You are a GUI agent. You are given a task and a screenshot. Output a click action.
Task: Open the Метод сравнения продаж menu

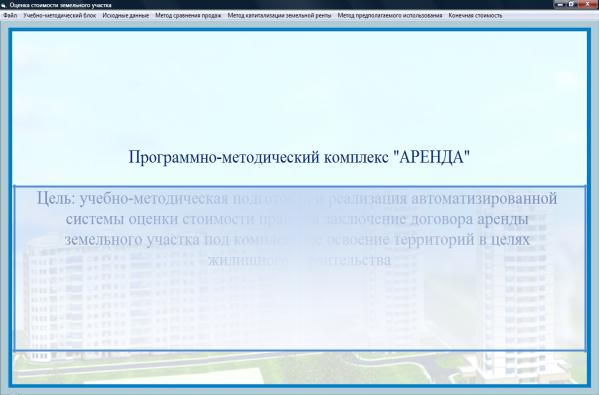(x=188, y=16)
